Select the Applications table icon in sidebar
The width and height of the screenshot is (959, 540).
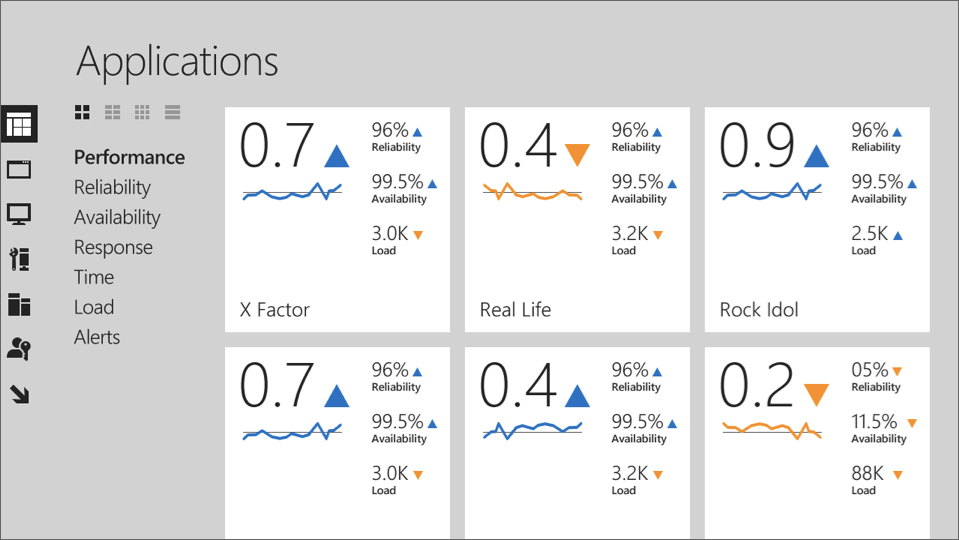(x=19, y=125)
